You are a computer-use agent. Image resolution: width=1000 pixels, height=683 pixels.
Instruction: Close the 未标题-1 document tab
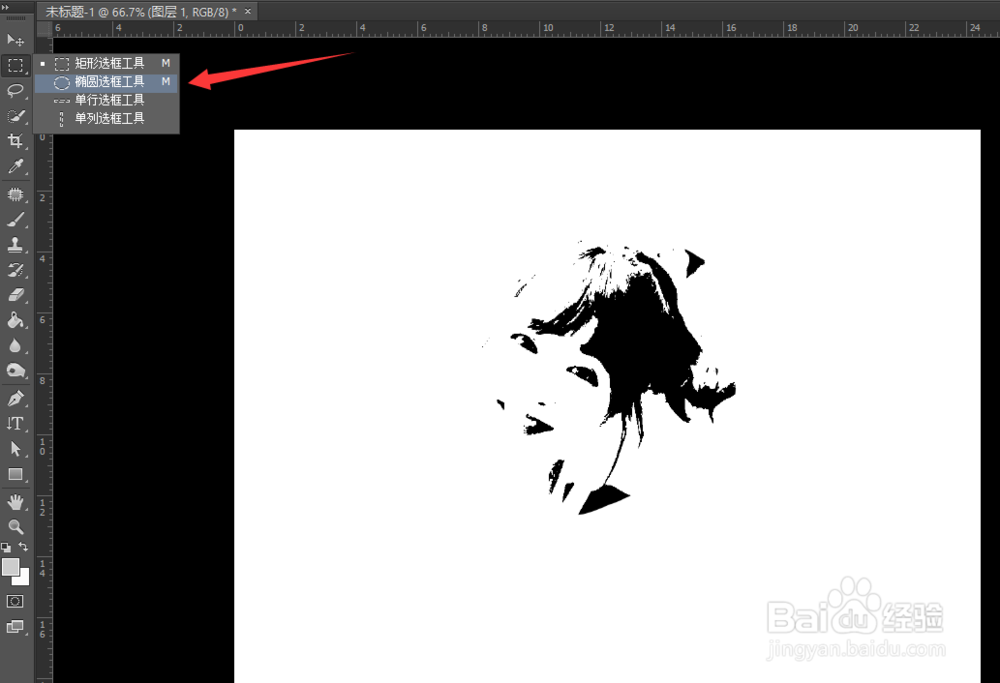tap(248, 11)
